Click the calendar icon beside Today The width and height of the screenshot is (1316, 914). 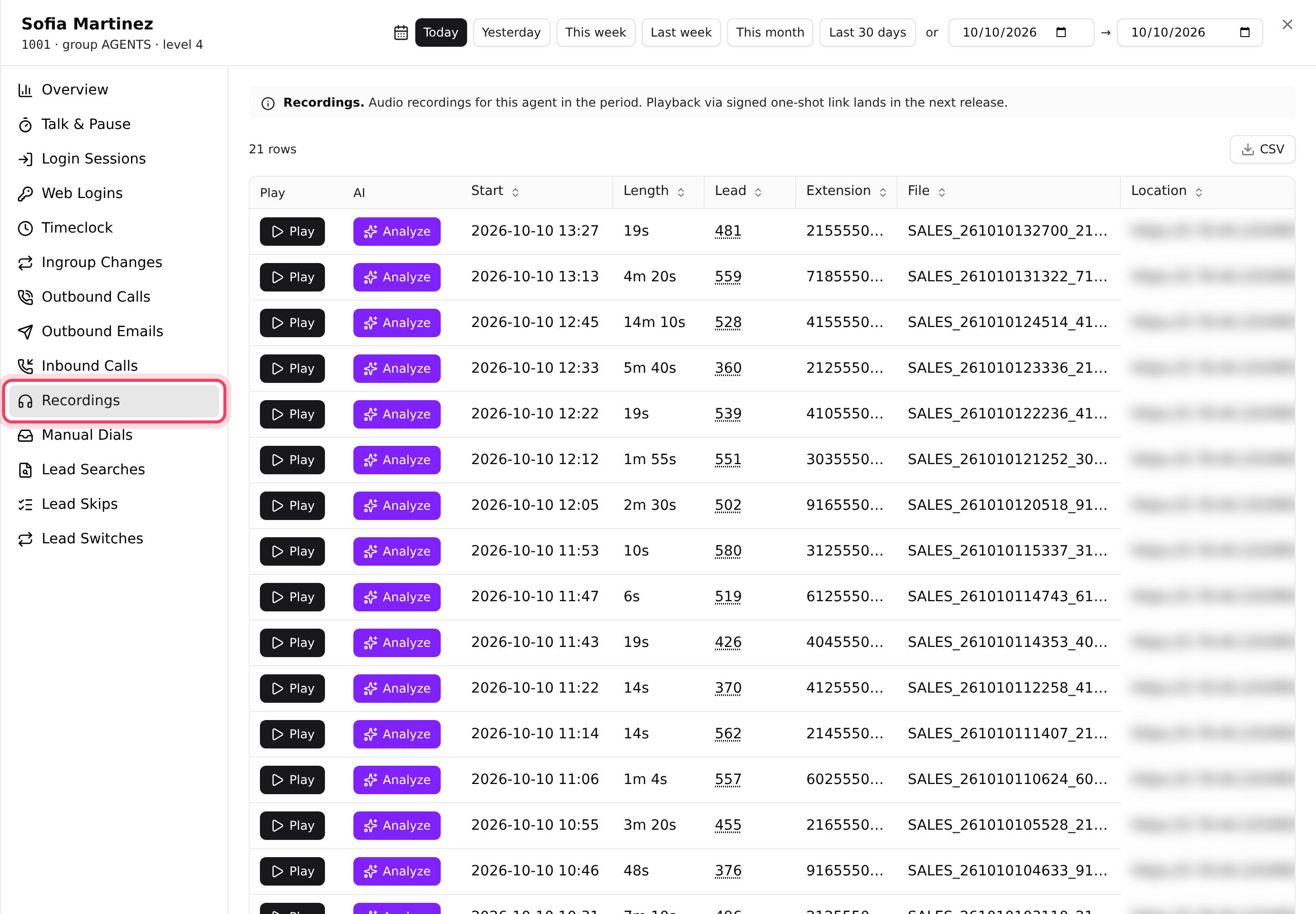click(x=401, y=32)
